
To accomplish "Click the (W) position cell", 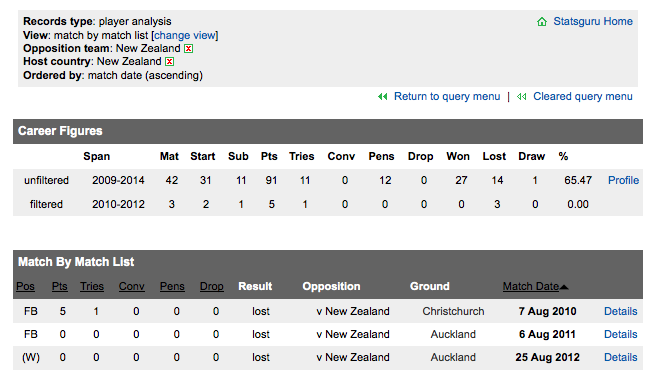I will 31,358.
